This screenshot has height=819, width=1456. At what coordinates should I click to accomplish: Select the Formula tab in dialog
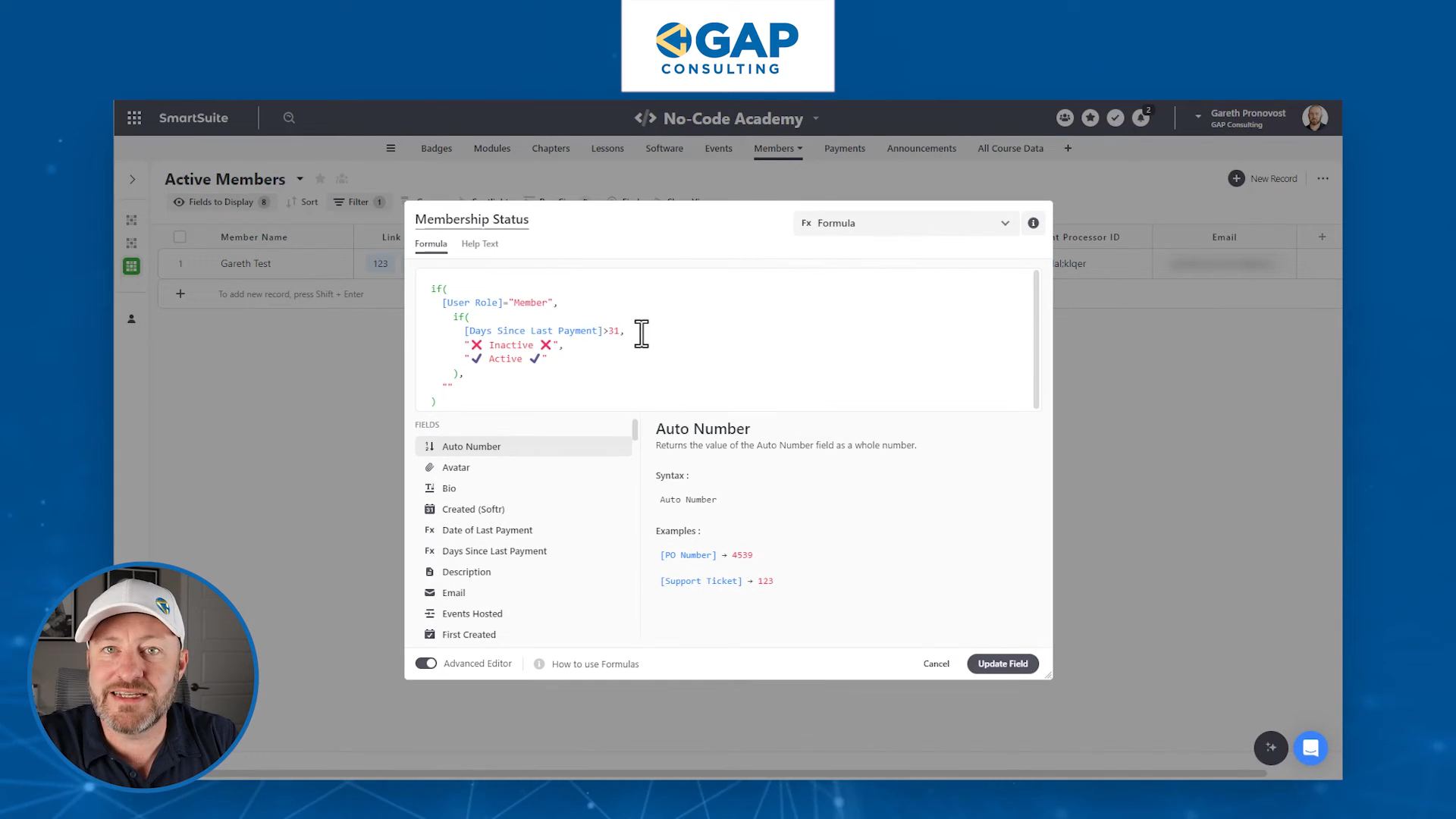(x=431, y=243)
